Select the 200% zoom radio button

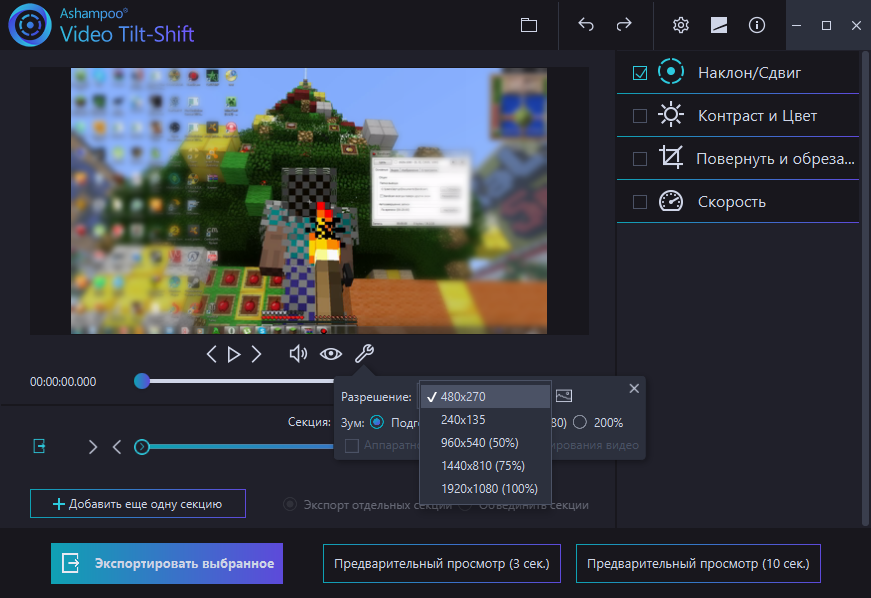point(580,423)
